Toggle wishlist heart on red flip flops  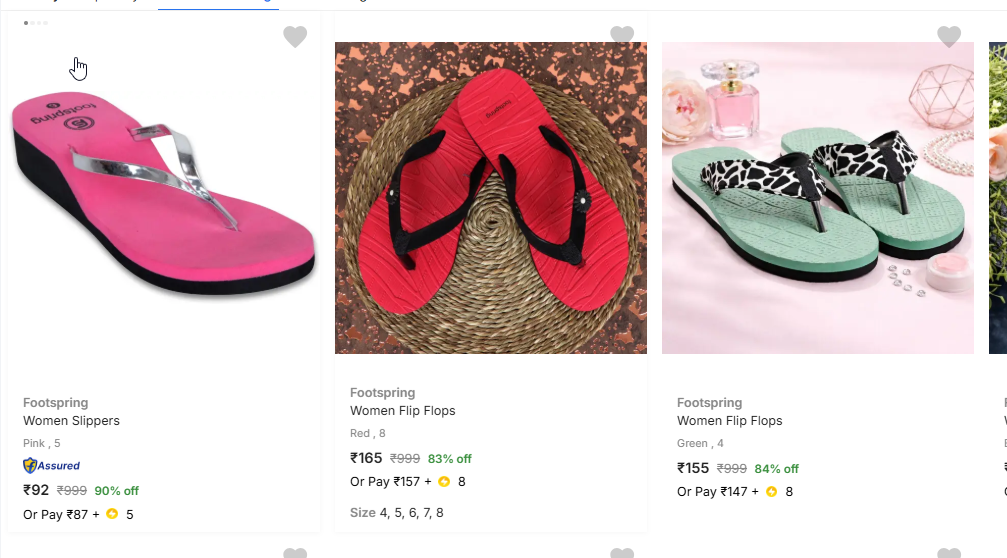[x=622, y=35]
